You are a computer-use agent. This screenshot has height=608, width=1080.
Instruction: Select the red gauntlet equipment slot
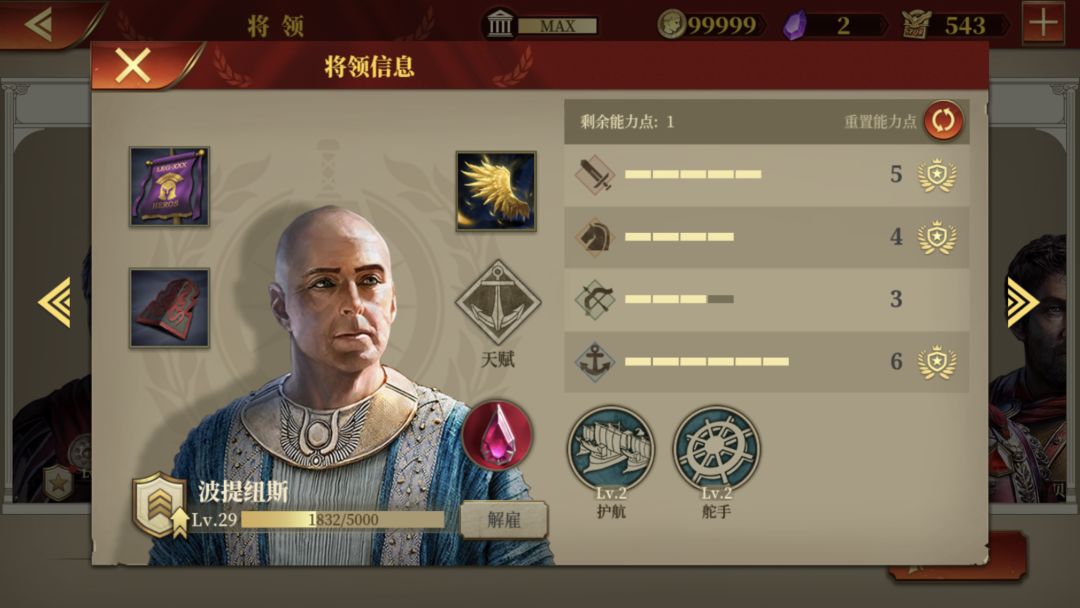[x=169, y=308]
